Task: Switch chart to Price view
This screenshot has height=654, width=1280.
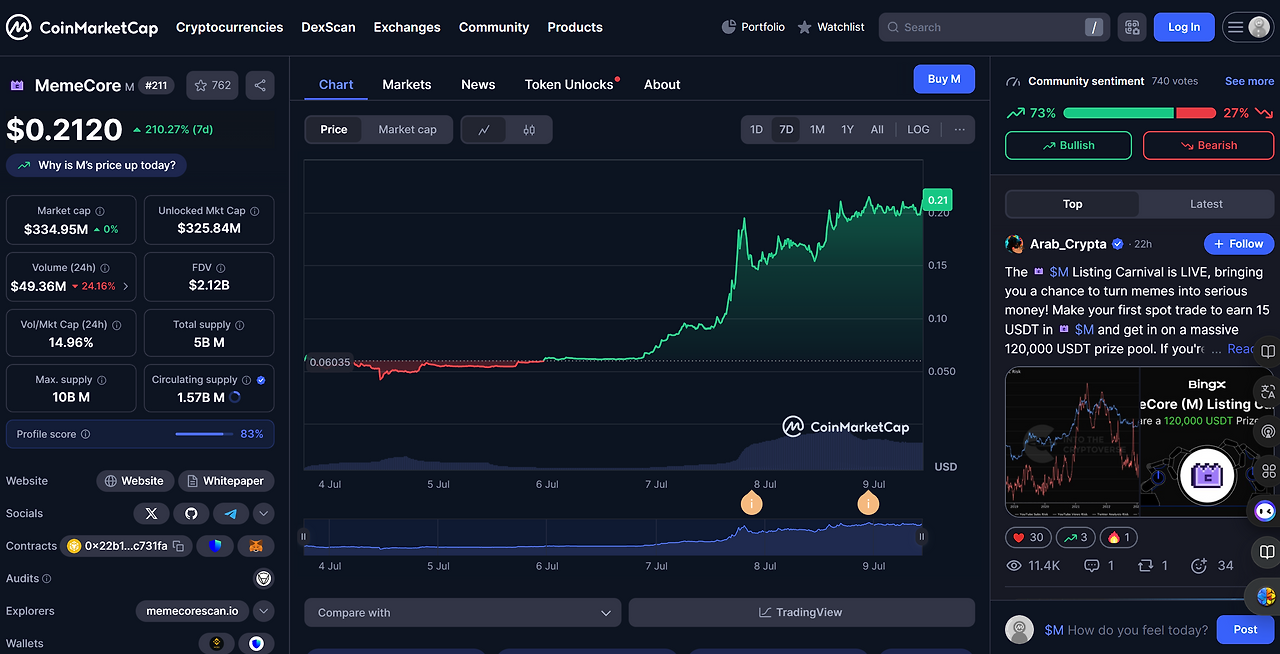Action: (x=334, y=129)
